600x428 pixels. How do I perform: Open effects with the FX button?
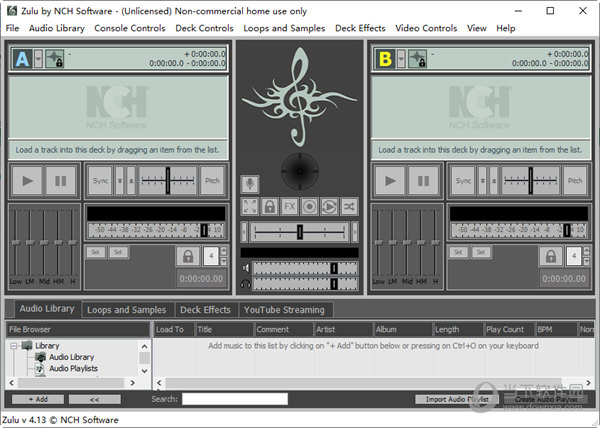click(290, 207)
